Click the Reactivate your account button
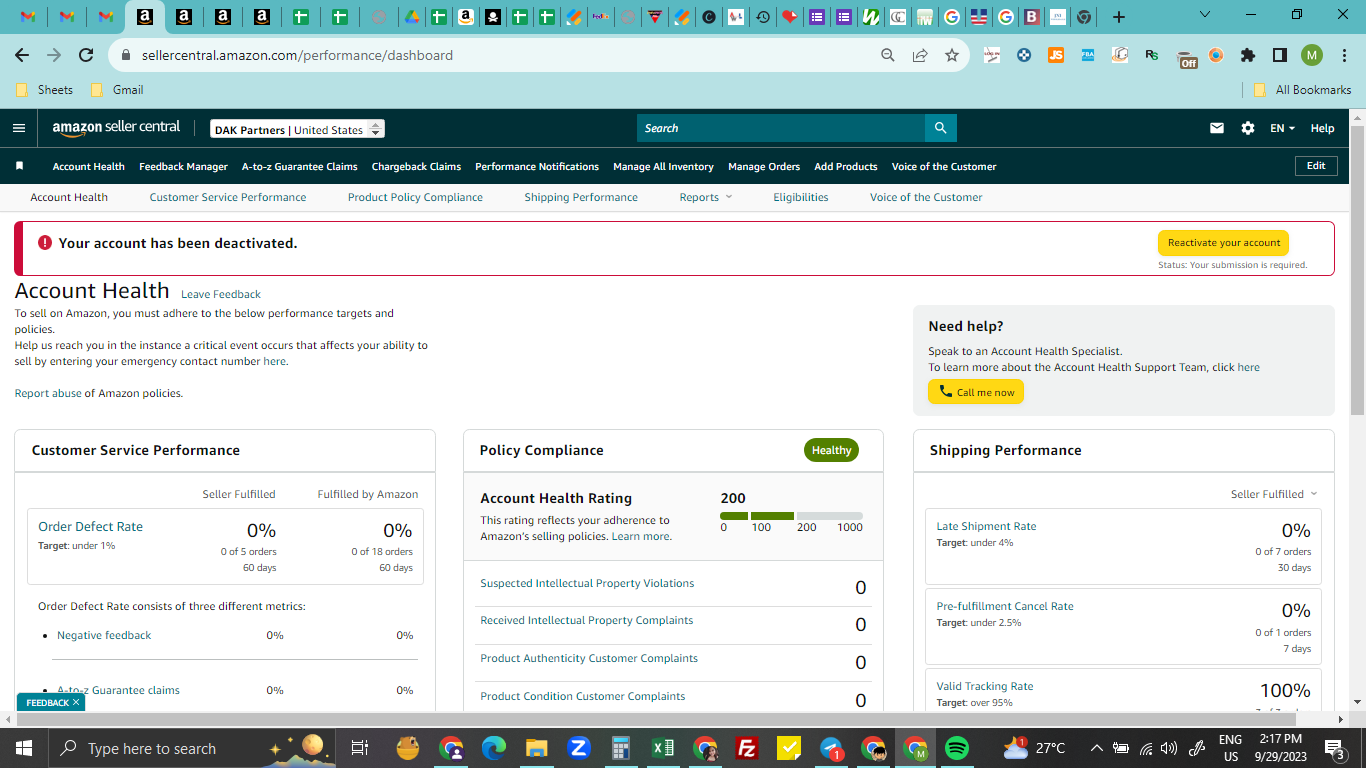 (x=1224, y=243)
